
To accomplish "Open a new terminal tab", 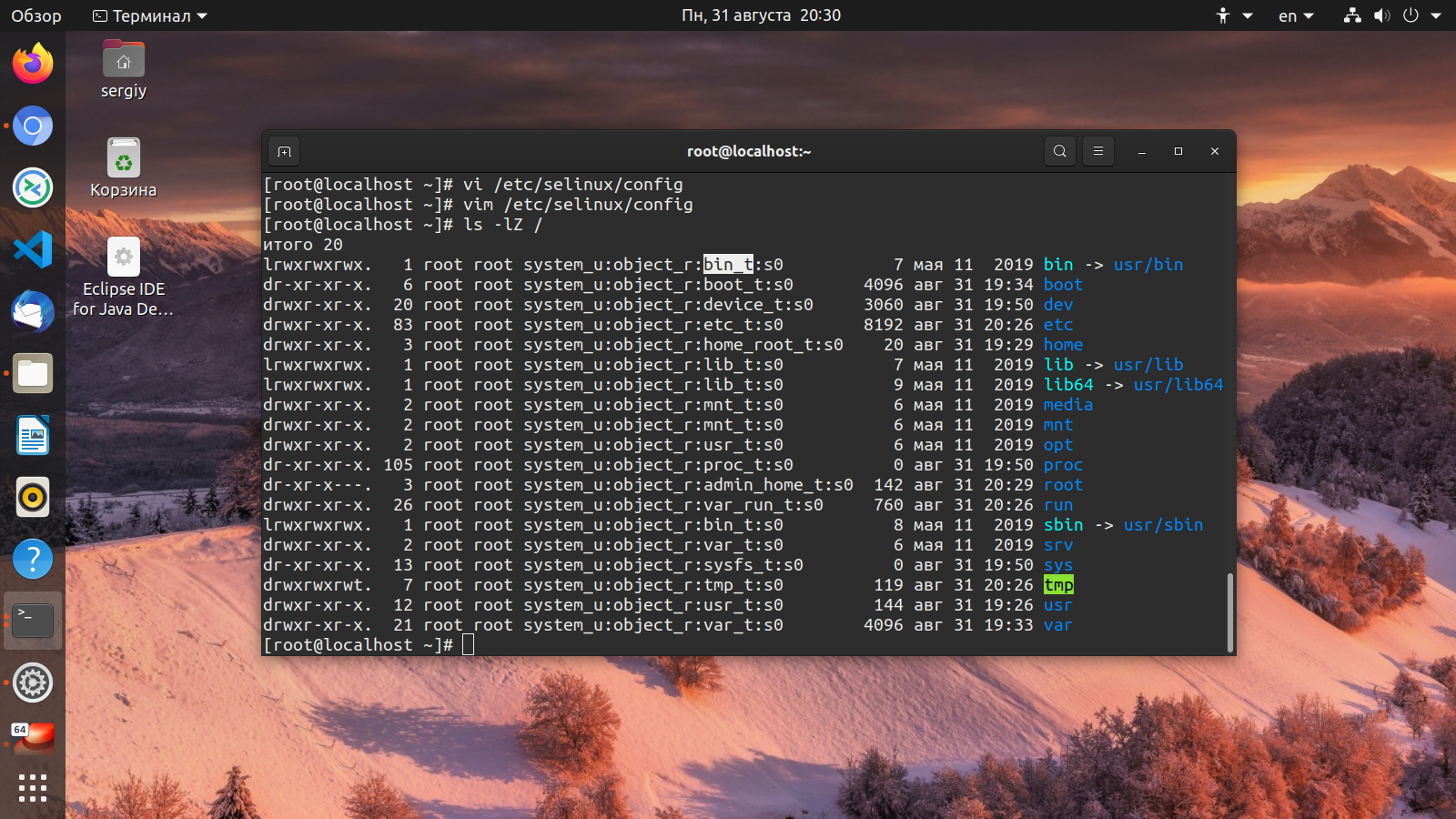I will pos(284,151).
